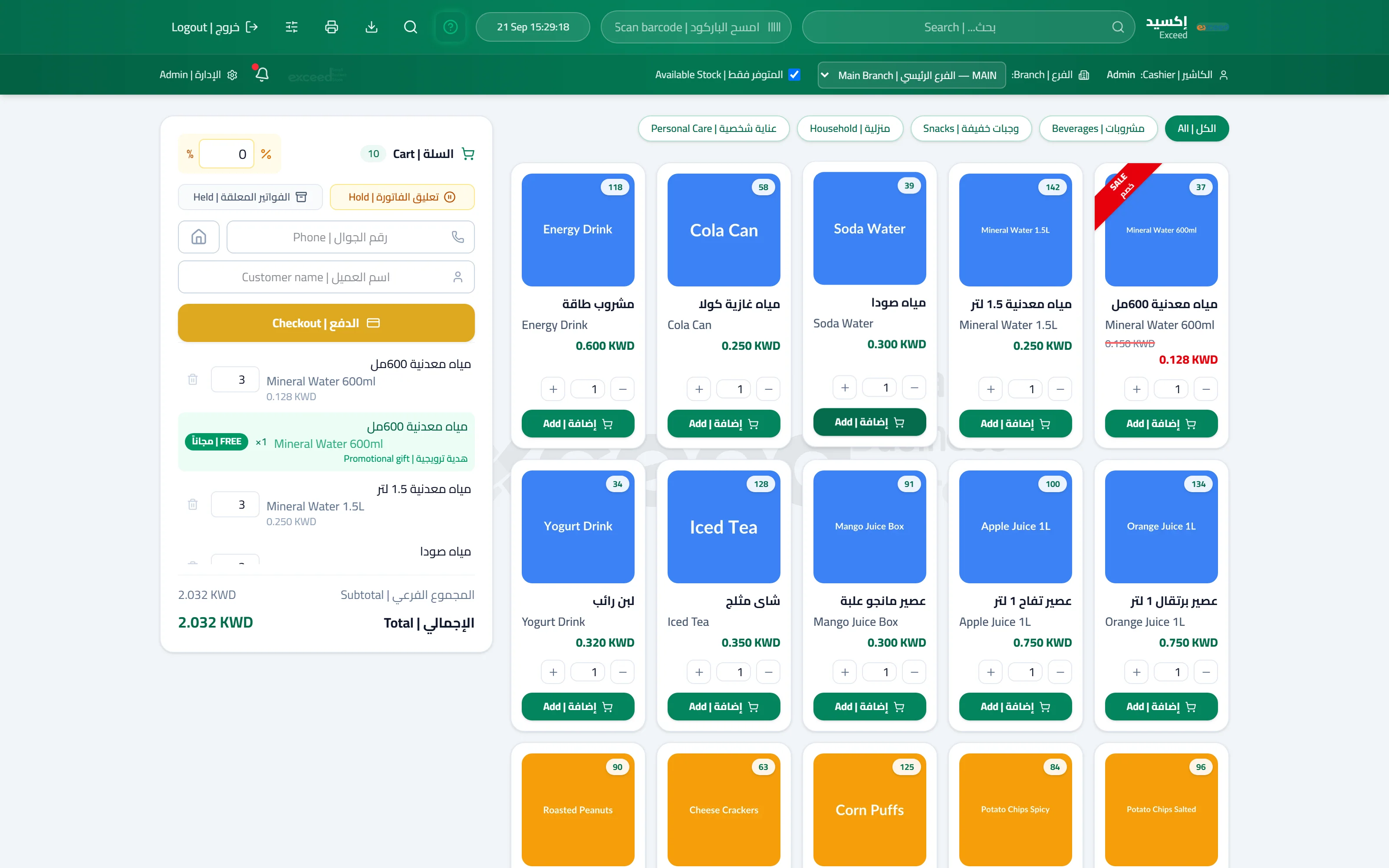Click the Customer name field
The image size is (1389, 868).
pyautogui.click(x=326, y=277)
